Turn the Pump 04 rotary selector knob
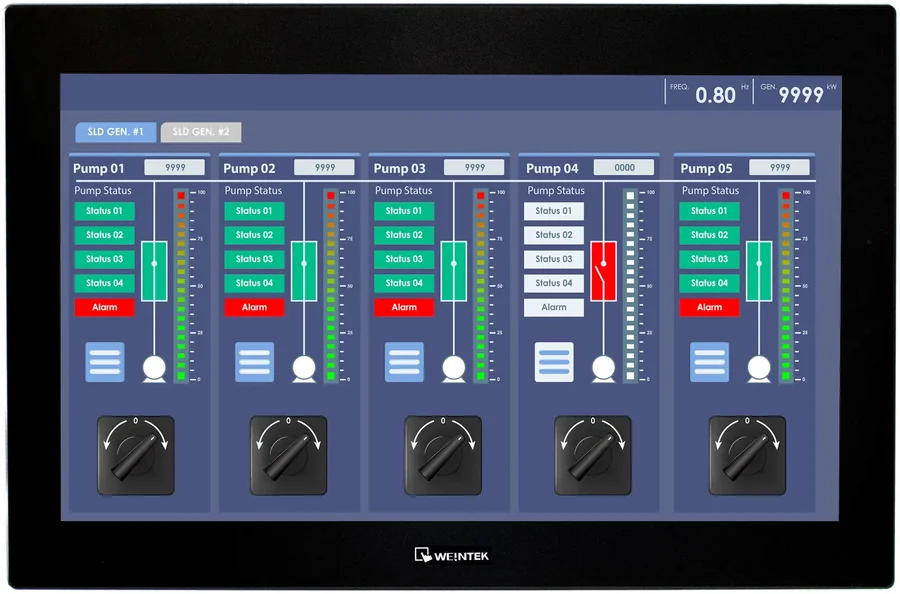The height and width of the screenshot is (594, 900). [x=593, y=456]
